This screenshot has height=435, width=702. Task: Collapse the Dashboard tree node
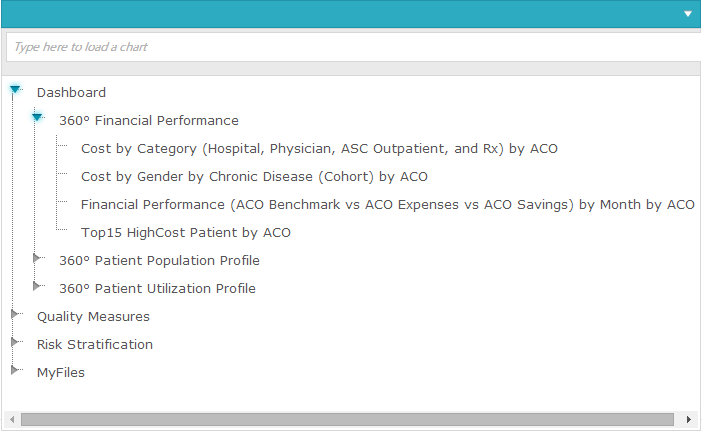pyautogui.click(x=15, y=91)
